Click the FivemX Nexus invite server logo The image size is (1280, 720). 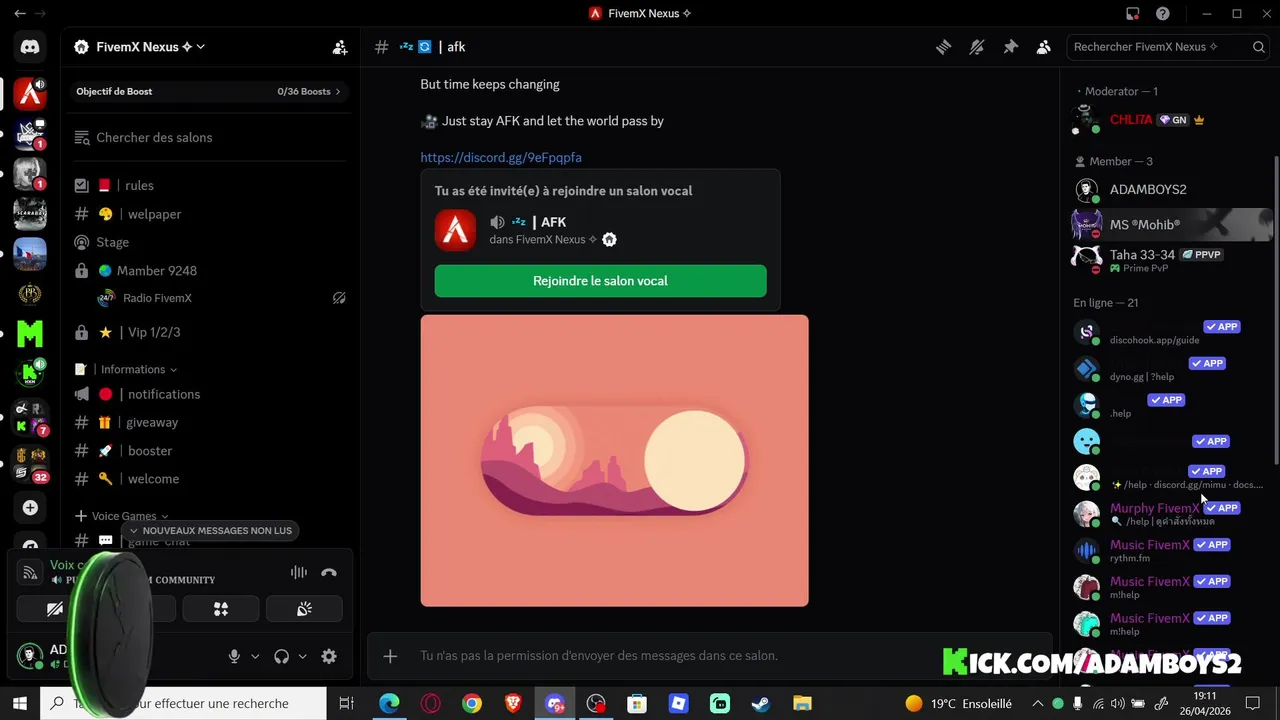pyautogui.click(x=455, y=230)
